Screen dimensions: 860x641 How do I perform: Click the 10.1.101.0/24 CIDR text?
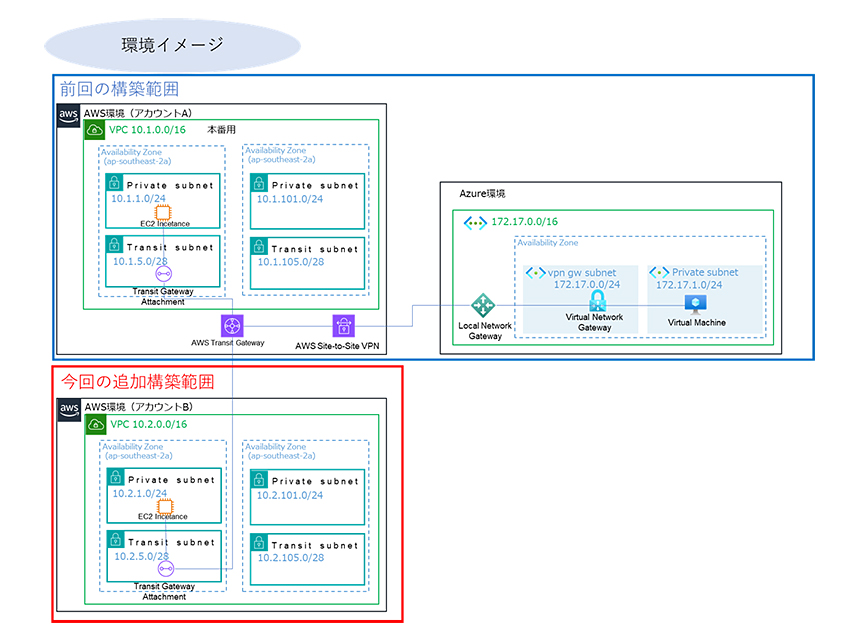click(290, 199)
